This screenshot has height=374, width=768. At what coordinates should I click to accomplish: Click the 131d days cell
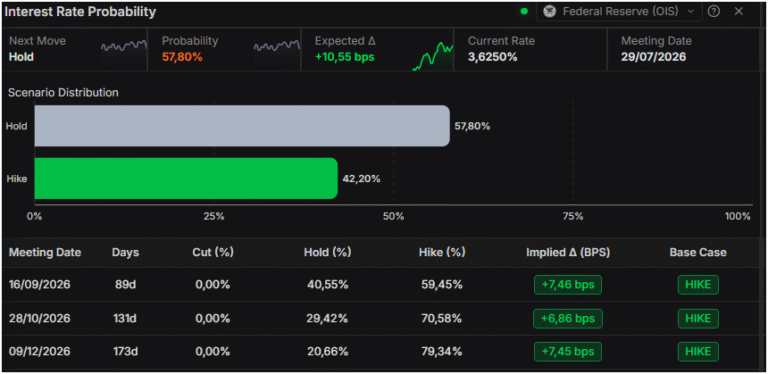(x=125, y=319)
